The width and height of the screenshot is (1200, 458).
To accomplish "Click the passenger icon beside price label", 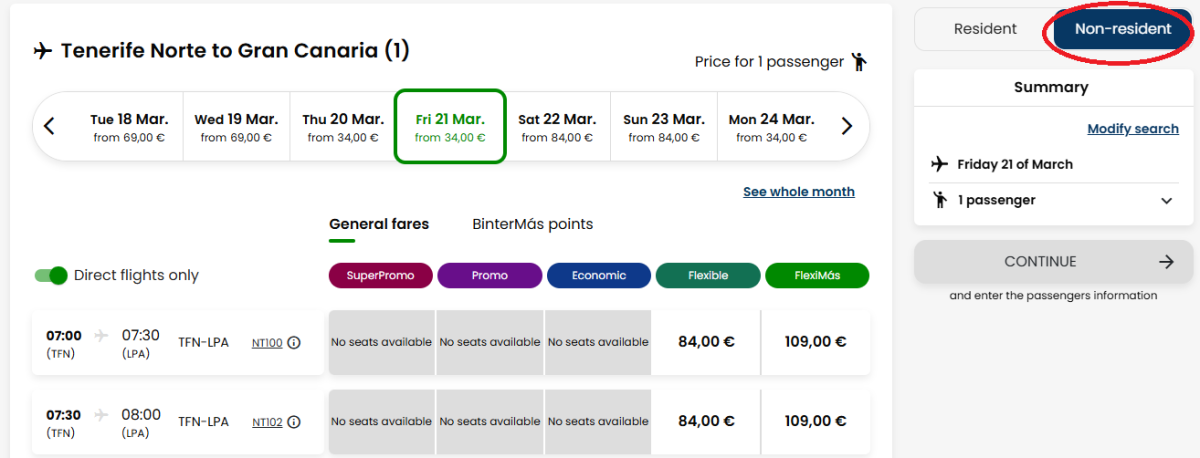I will (859, 62).
